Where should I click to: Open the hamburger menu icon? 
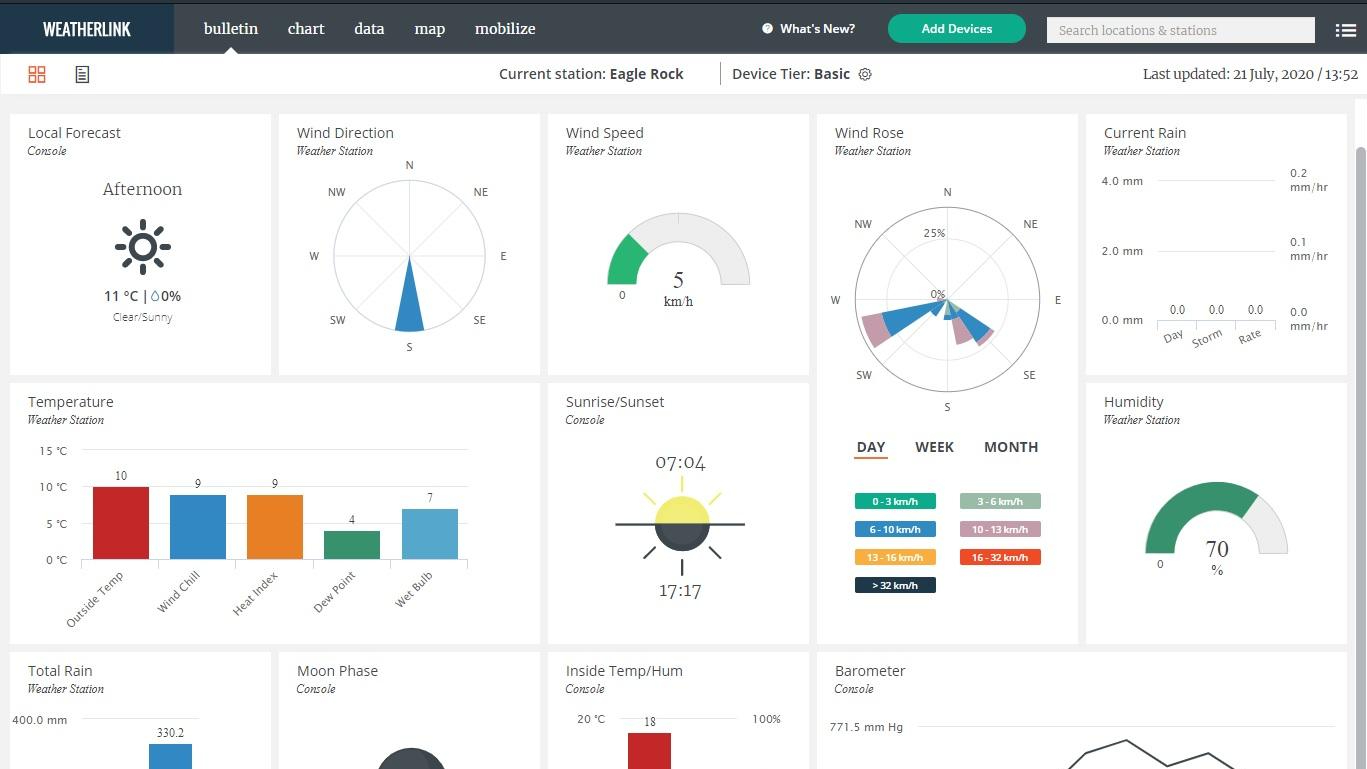click(x=1345, y=30)
